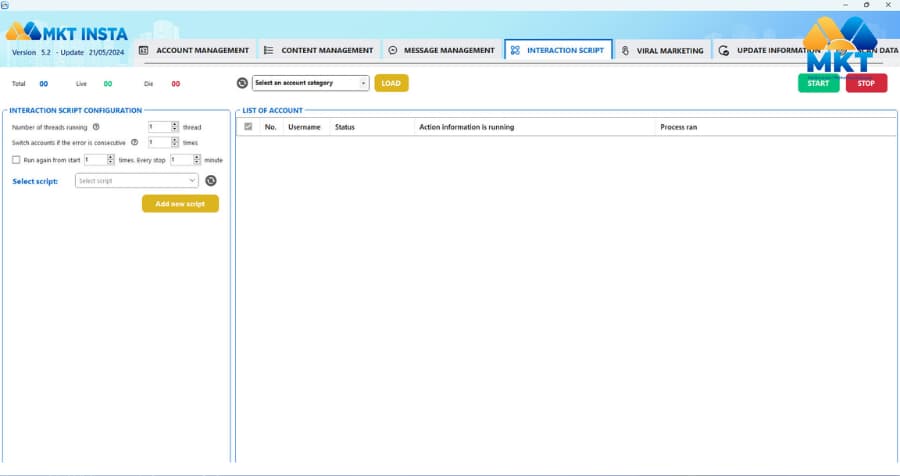Click the refresh icon next to Select script
Image resolution: width=900 pixels, height=476 pixels.
click(x=211, y=181)
